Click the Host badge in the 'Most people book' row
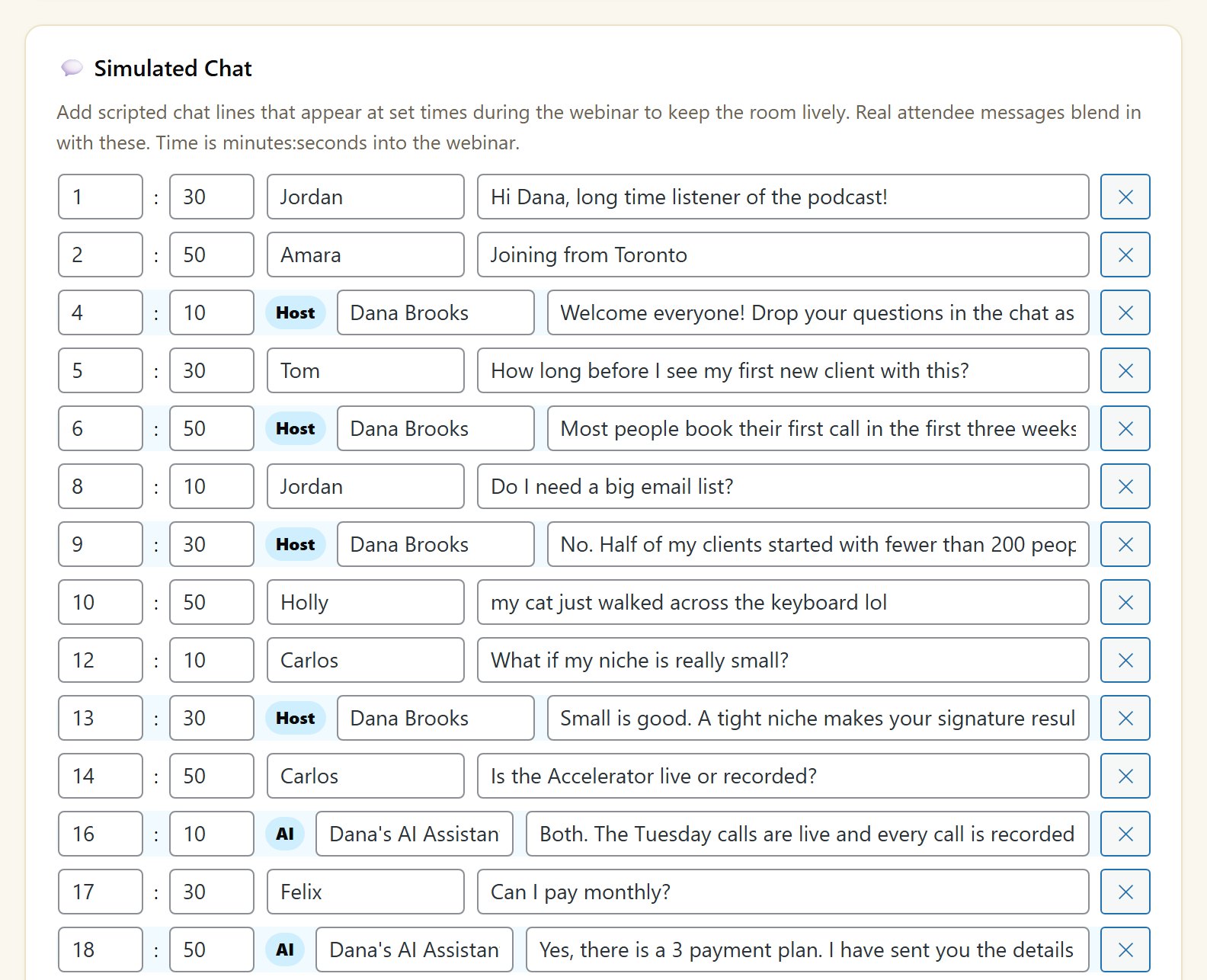Viewport: 1207px width, 980px height. coord(295,428)
